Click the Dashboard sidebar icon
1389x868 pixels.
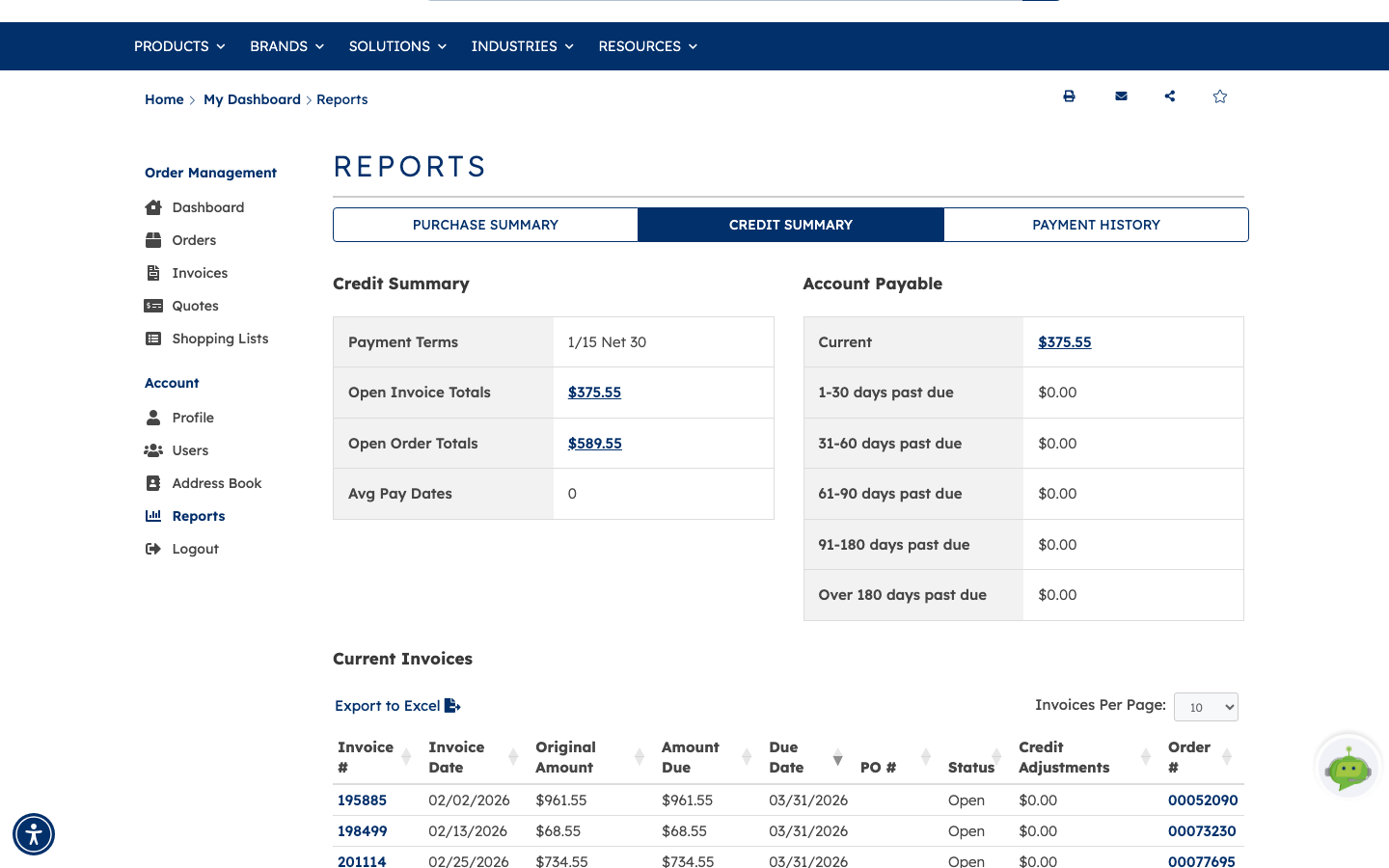153,207
